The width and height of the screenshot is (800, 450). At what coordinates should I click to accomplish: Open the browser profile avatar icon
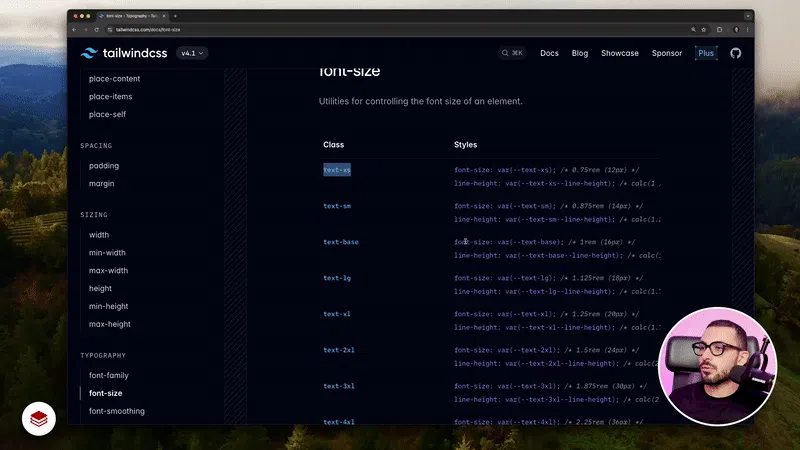736,30
